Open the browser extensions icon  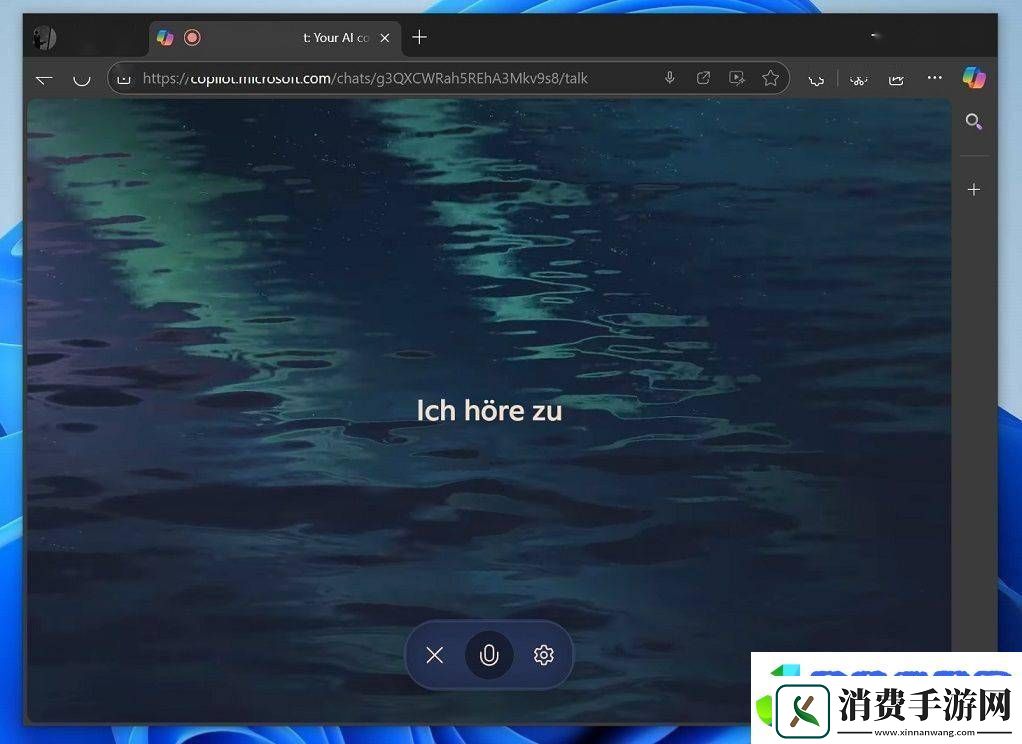point(816,78)
